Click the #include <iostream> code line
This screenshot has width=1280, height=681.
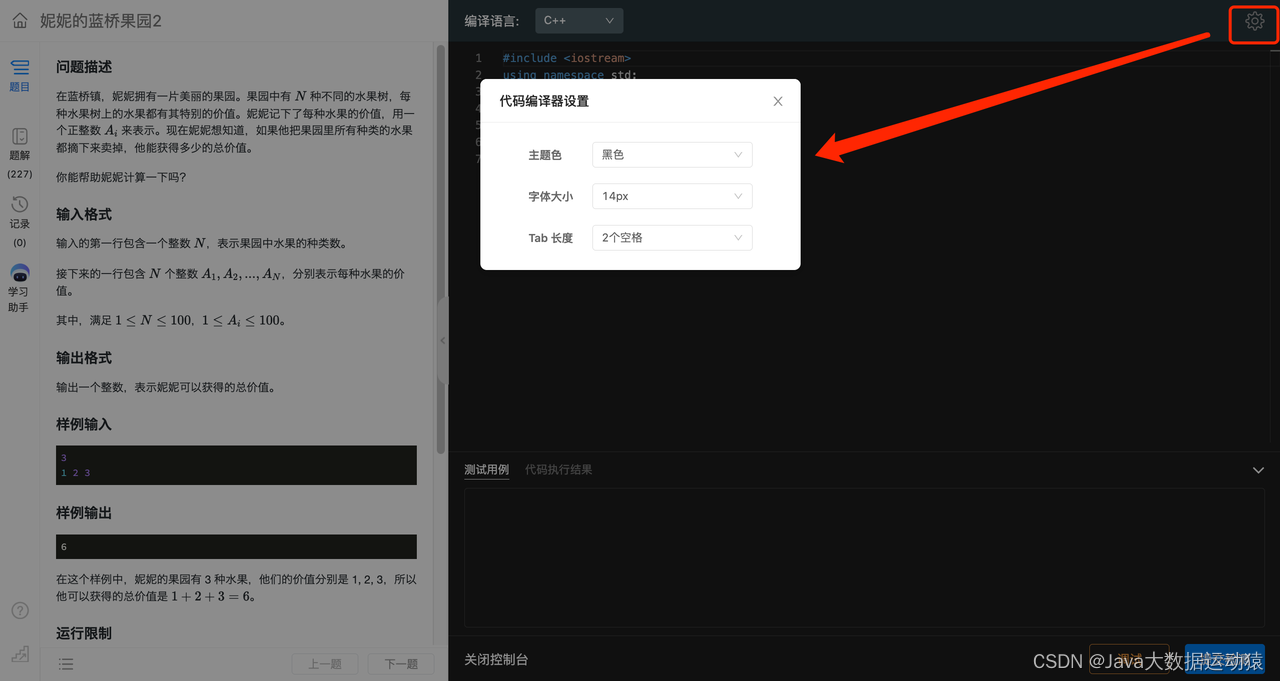566,58
